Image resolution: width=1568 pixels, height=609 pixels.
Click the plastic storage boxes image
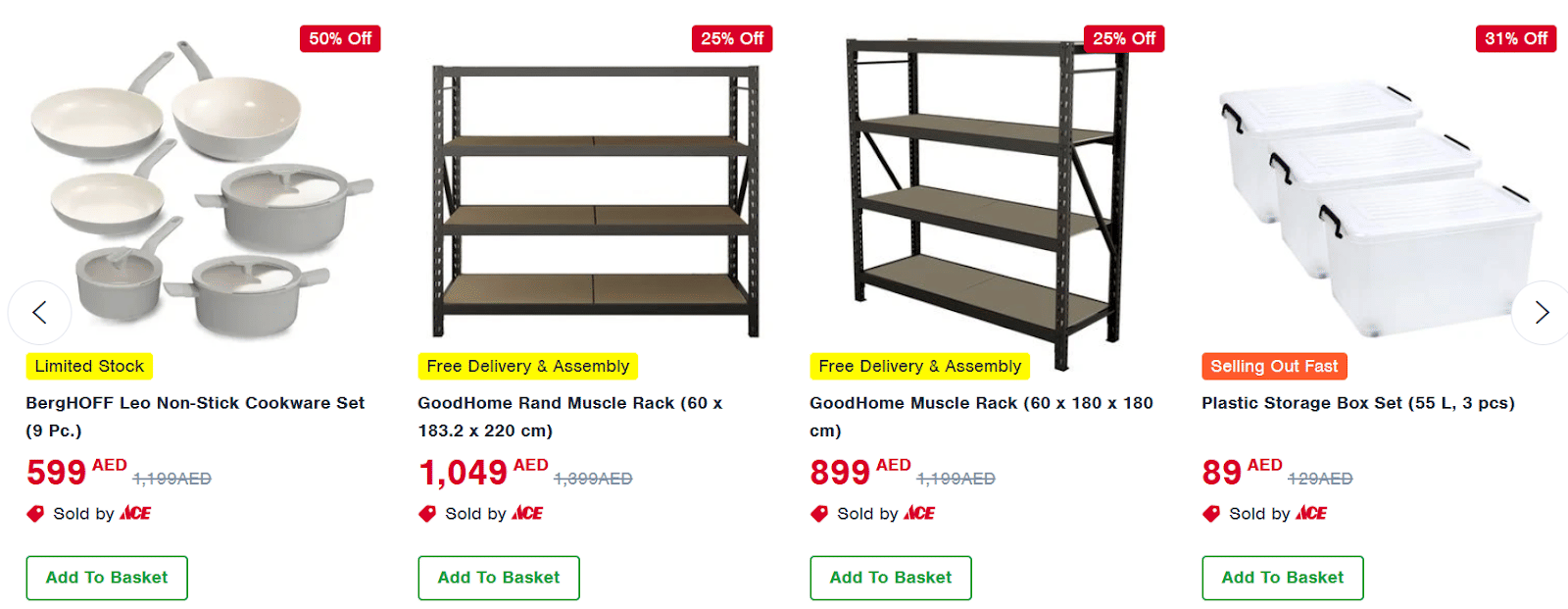tap(1377, 206)
